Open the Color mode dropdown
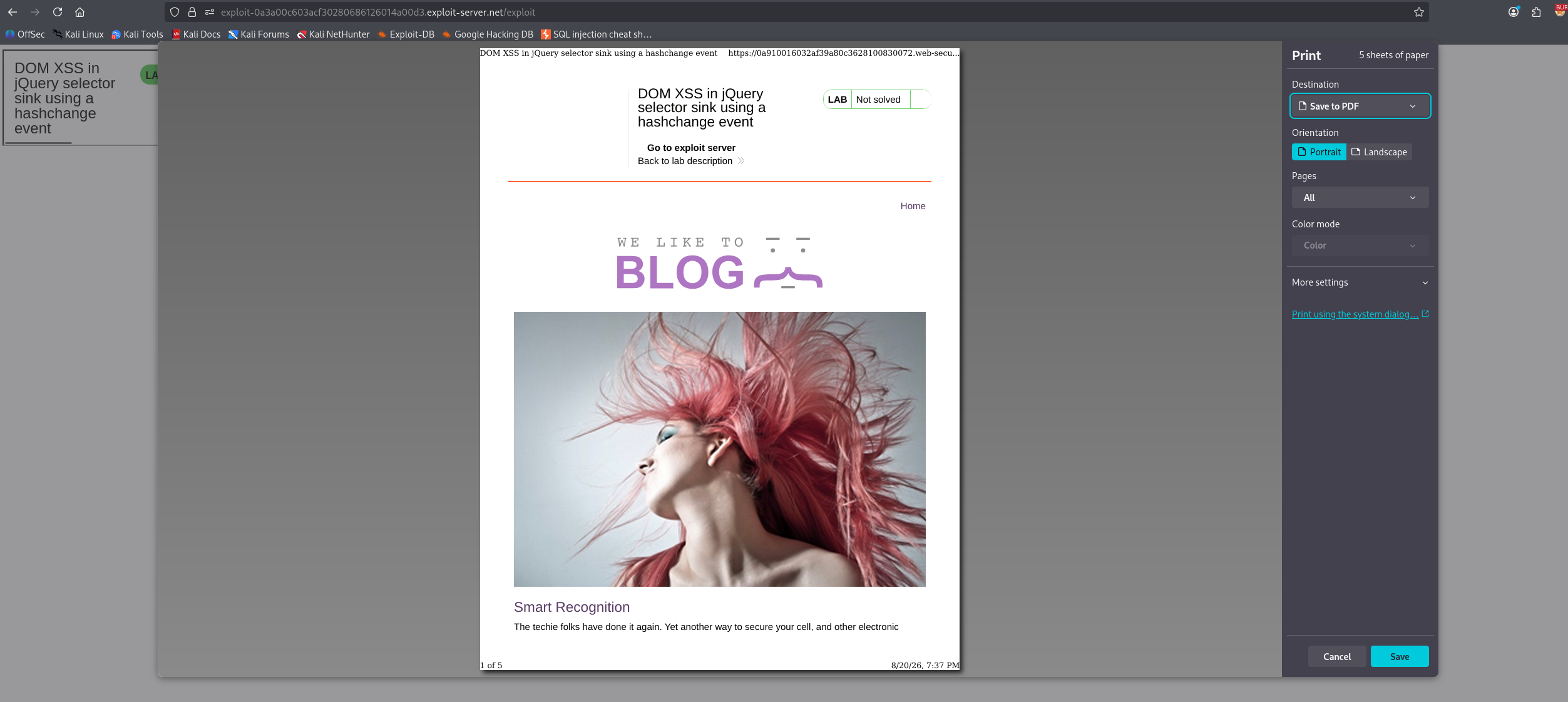Image resolution: width=1568 pixels, height=702 pixels. (1360, 245)
